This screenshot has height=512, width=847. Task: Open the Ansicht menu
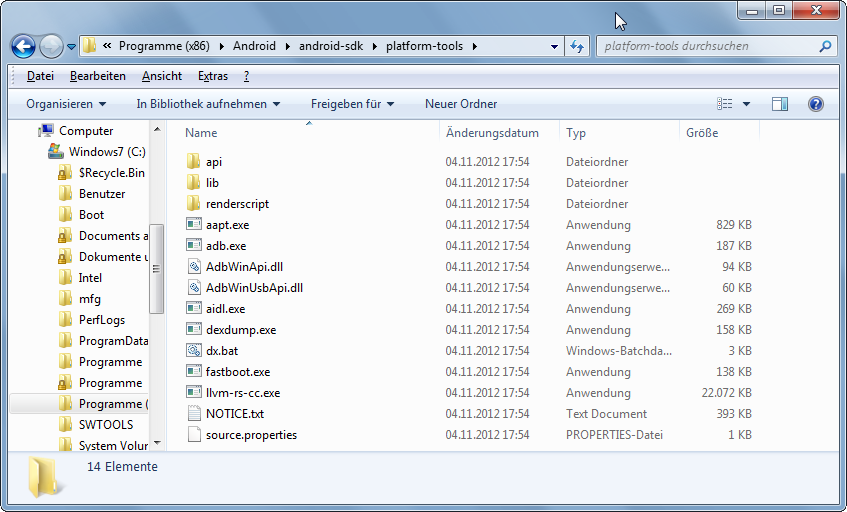coord(162,76)
